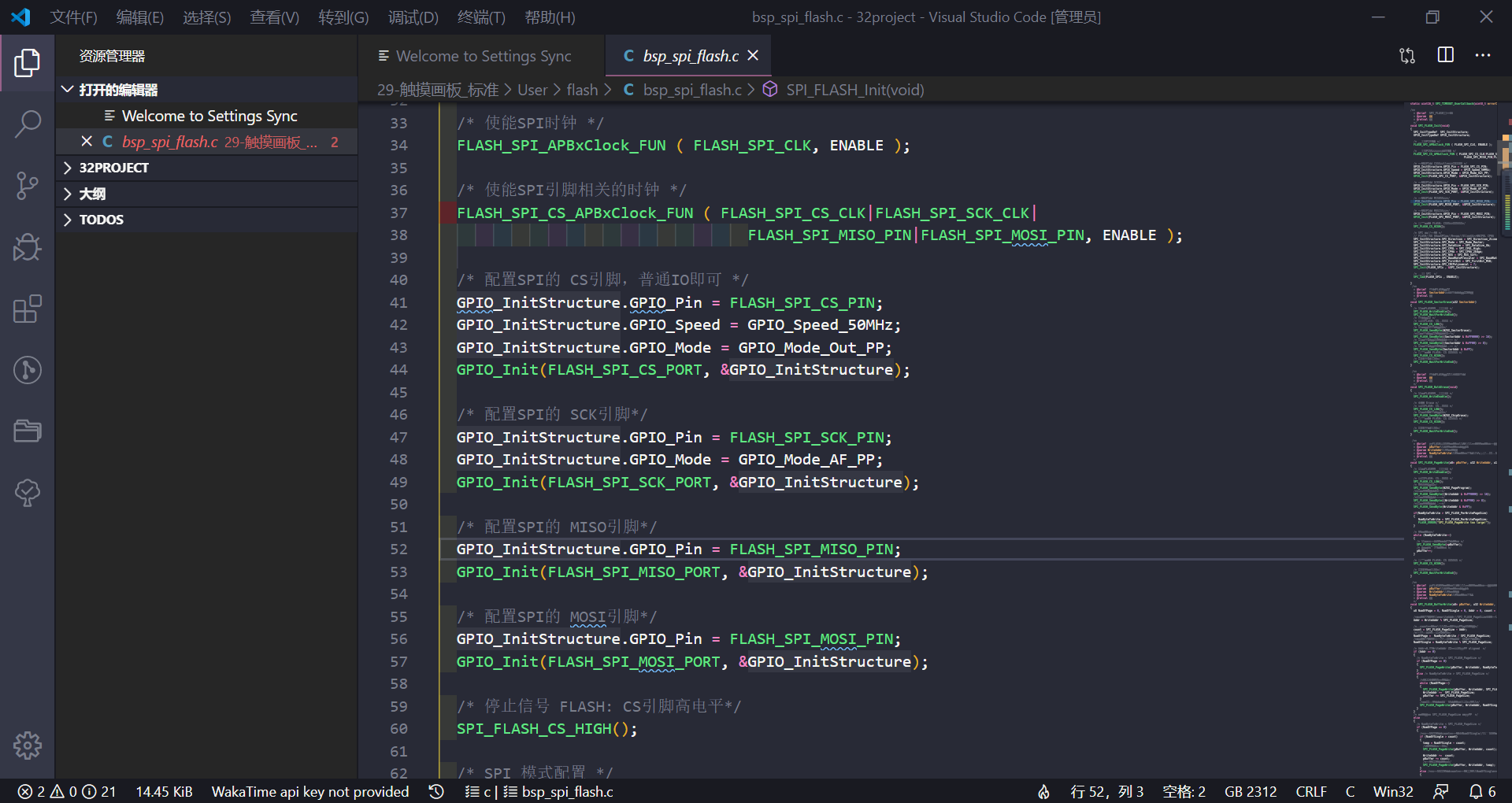This screenshot has width=1512, height=803.
Task: Click the VS Code logo icon
Action: pos(21,17)
